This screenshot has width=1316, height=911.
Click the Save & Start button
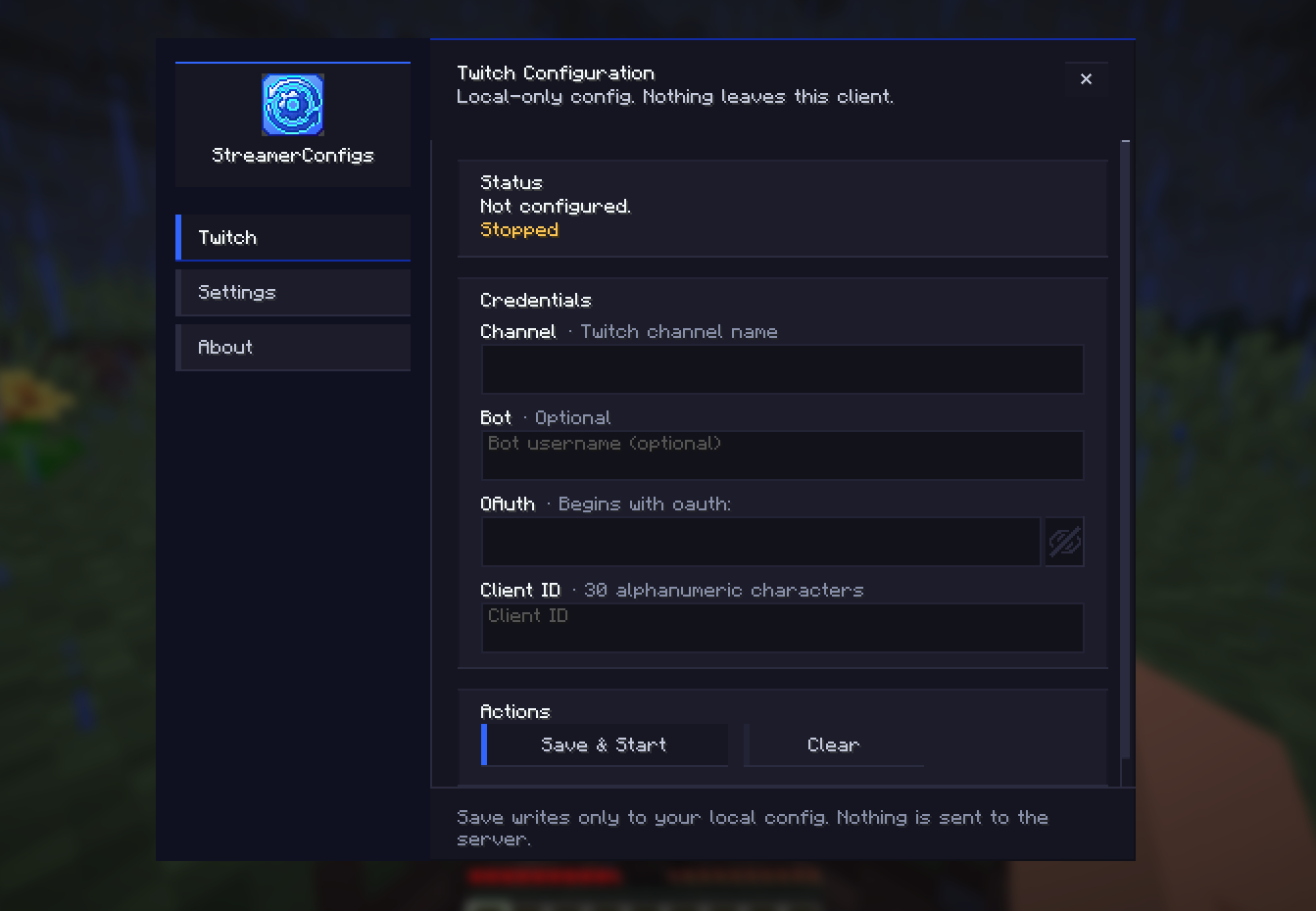point(605,744)
